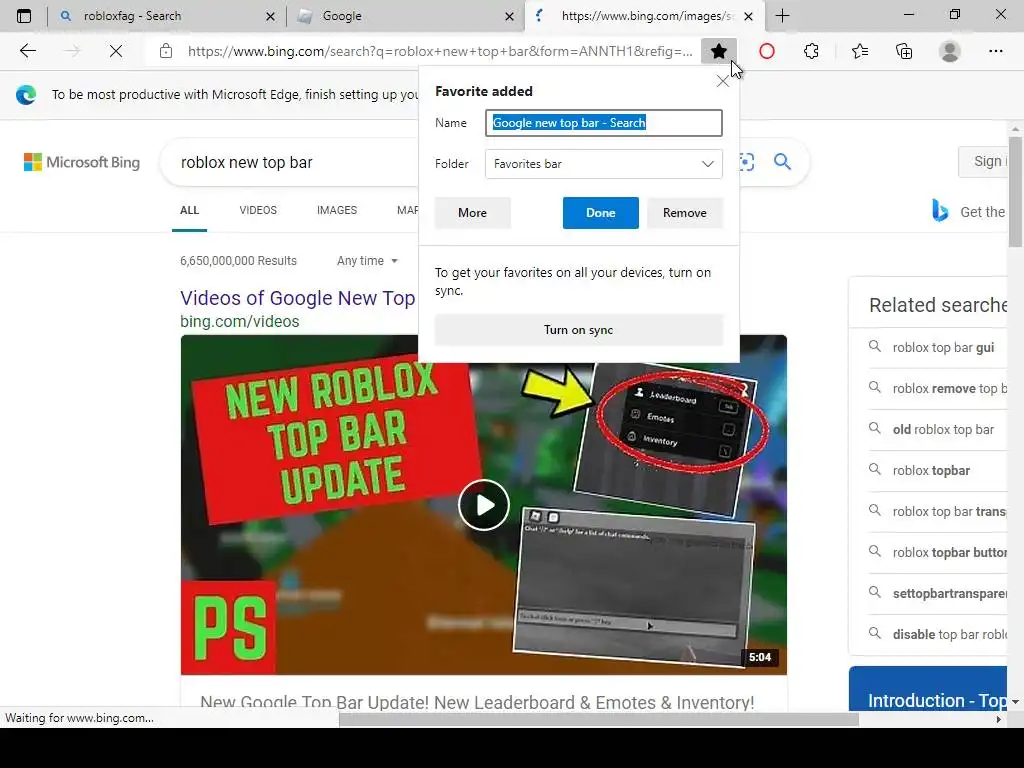Screen dimensions: 1024x768
Task: Click the Bing rewards 'b' icon
Action: 940,211
